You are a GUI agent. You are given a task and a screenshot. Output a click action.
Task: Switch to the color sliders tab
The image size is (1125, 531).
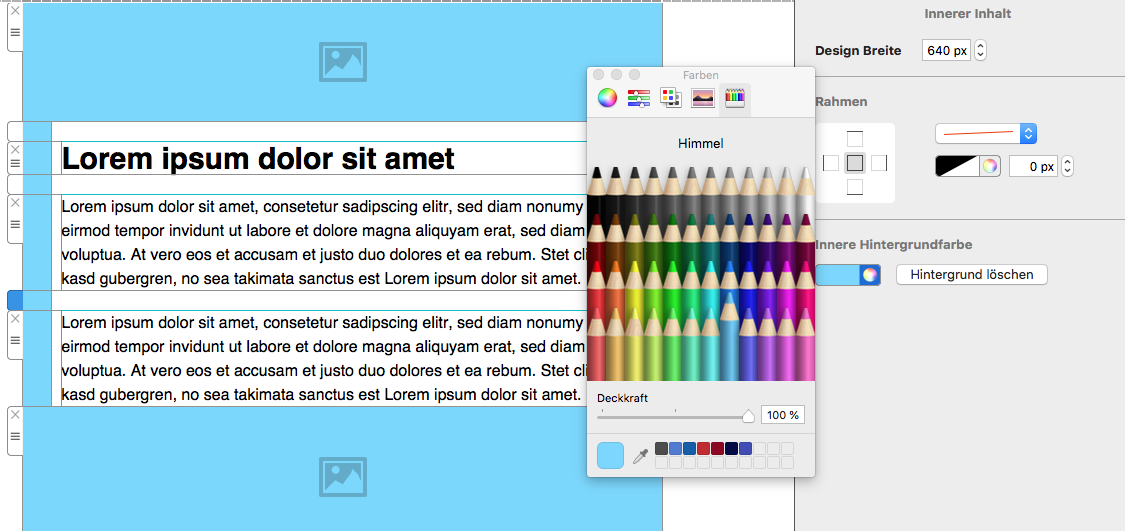(x=639, y=98)
